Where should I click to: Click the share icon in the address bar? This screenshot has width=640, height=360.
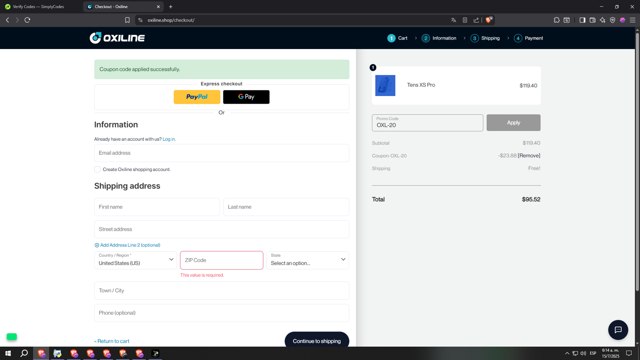pyautogui.click(x=476, y=20)
